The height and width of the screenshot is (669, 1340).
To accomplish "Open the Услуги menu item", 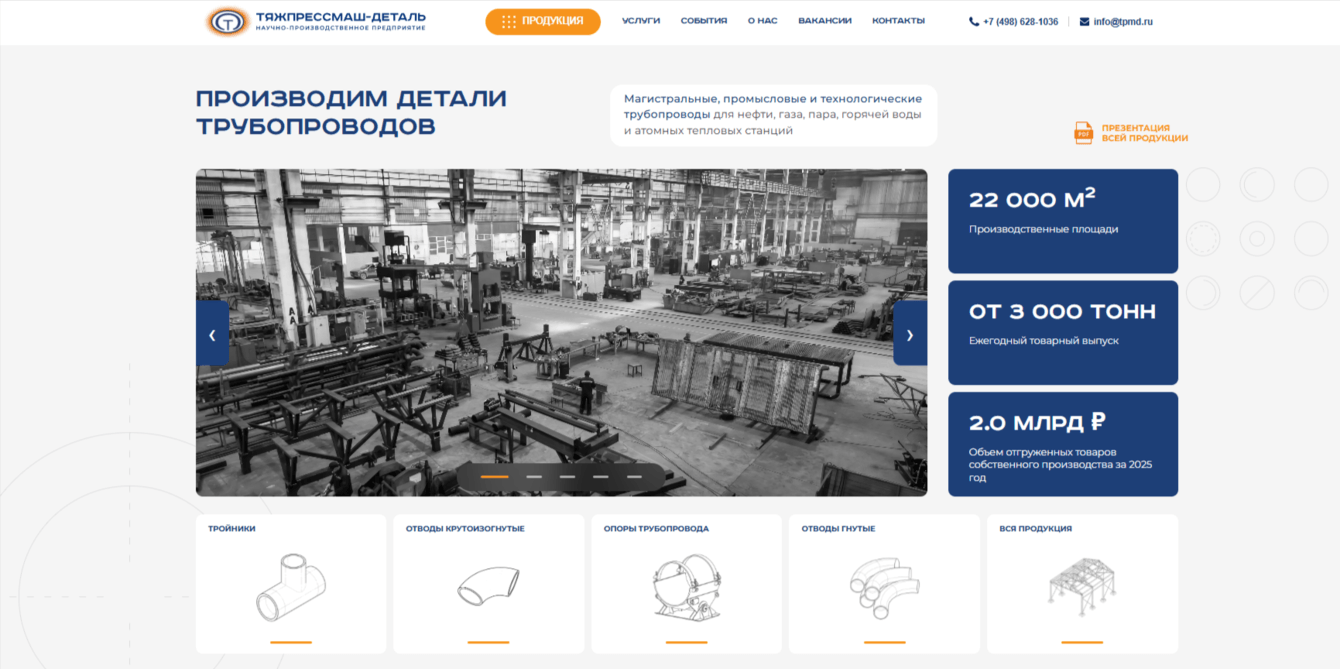I will [x=641, y=21].
